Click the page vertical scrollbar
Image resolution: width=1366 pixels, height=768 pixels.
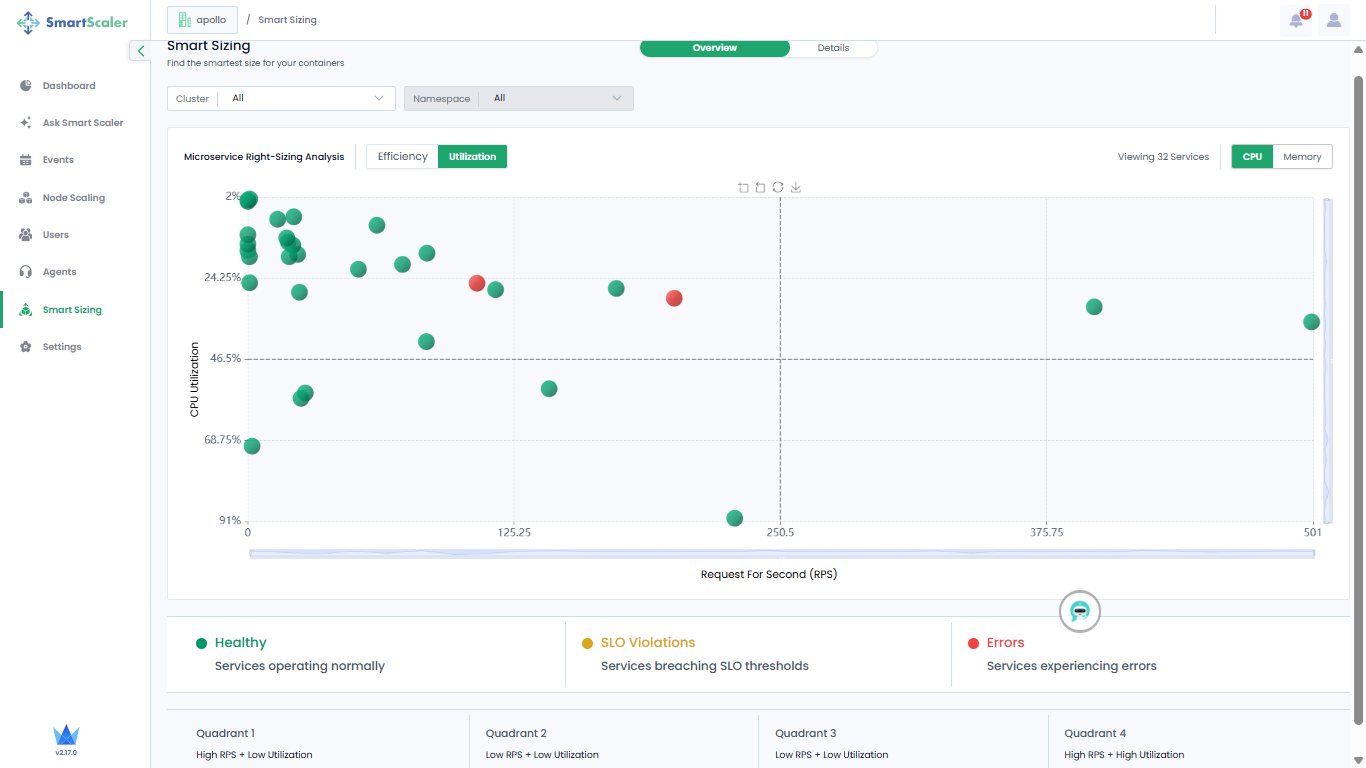(1358, 400)
